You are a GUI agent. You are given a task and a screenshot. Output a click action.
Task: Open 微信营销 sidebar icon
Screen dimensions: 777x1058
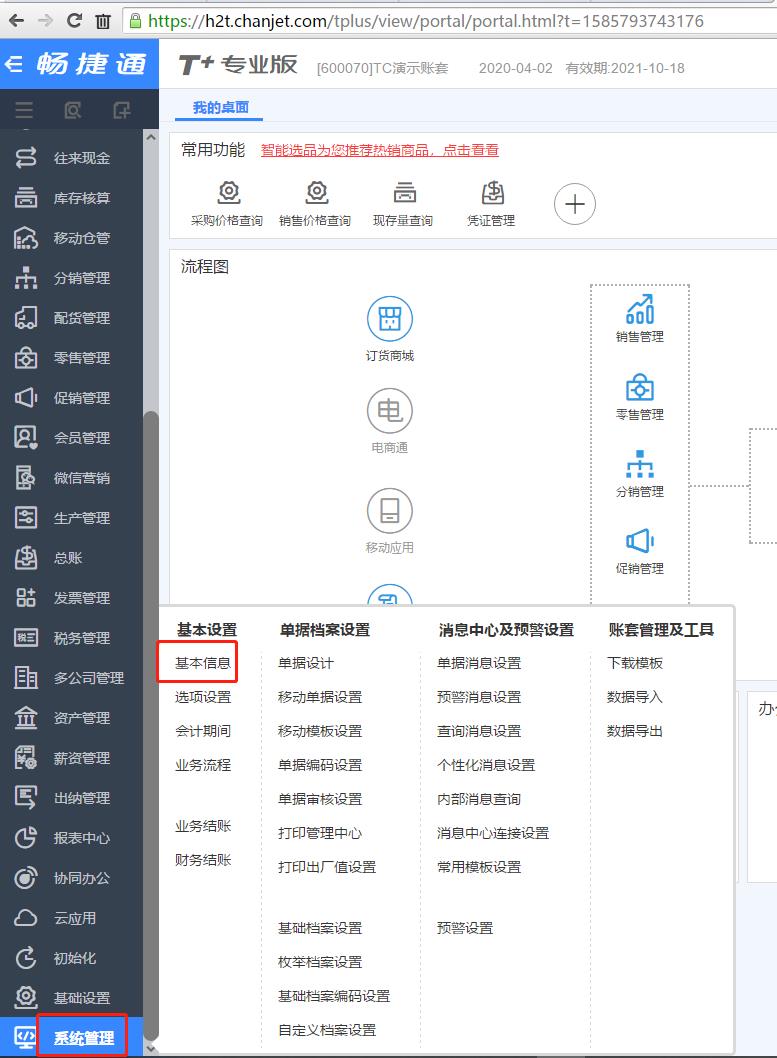pos(26,478)
